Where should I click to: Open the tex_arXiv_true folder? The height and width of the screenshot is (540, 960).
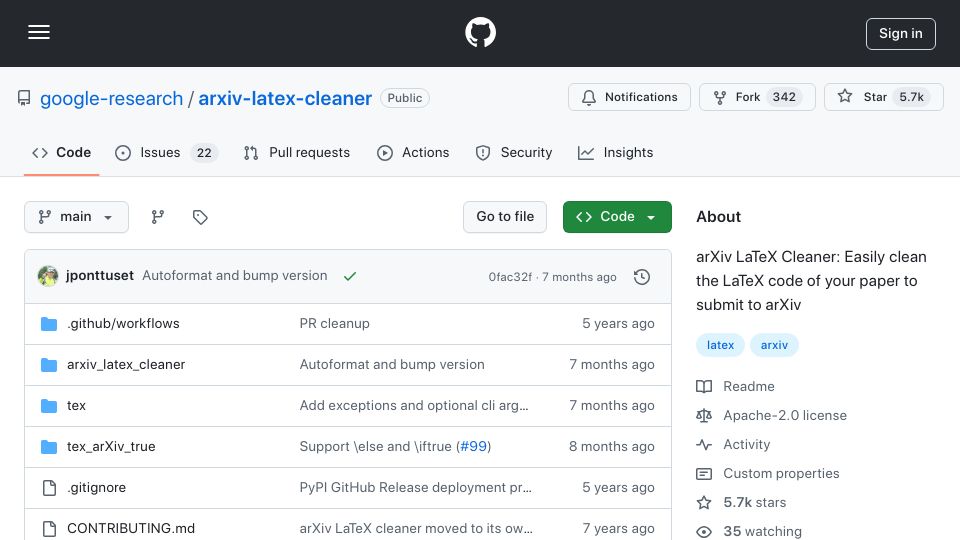tap(111, 446)
